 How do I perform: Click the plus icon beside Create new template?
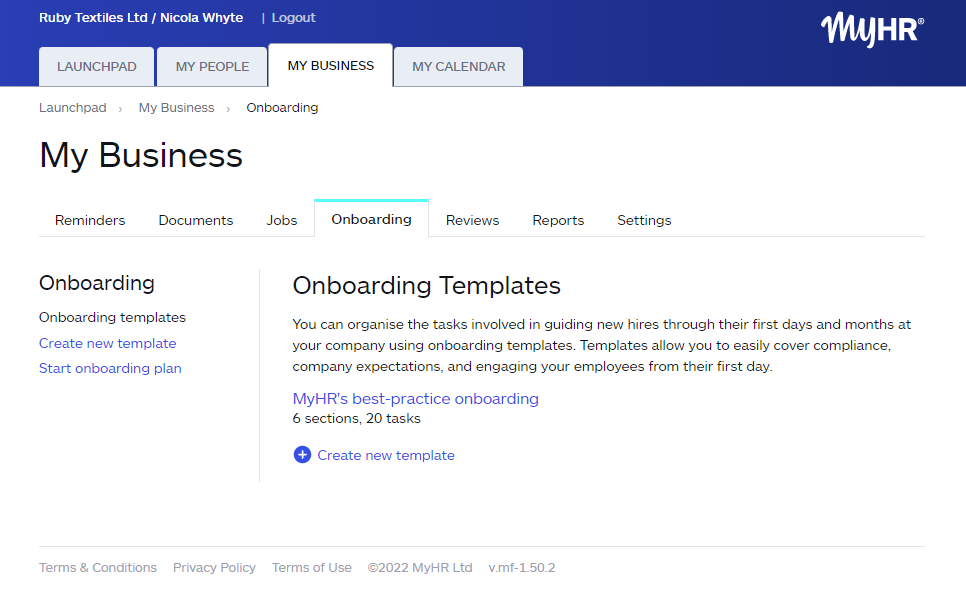pos(302,455)
